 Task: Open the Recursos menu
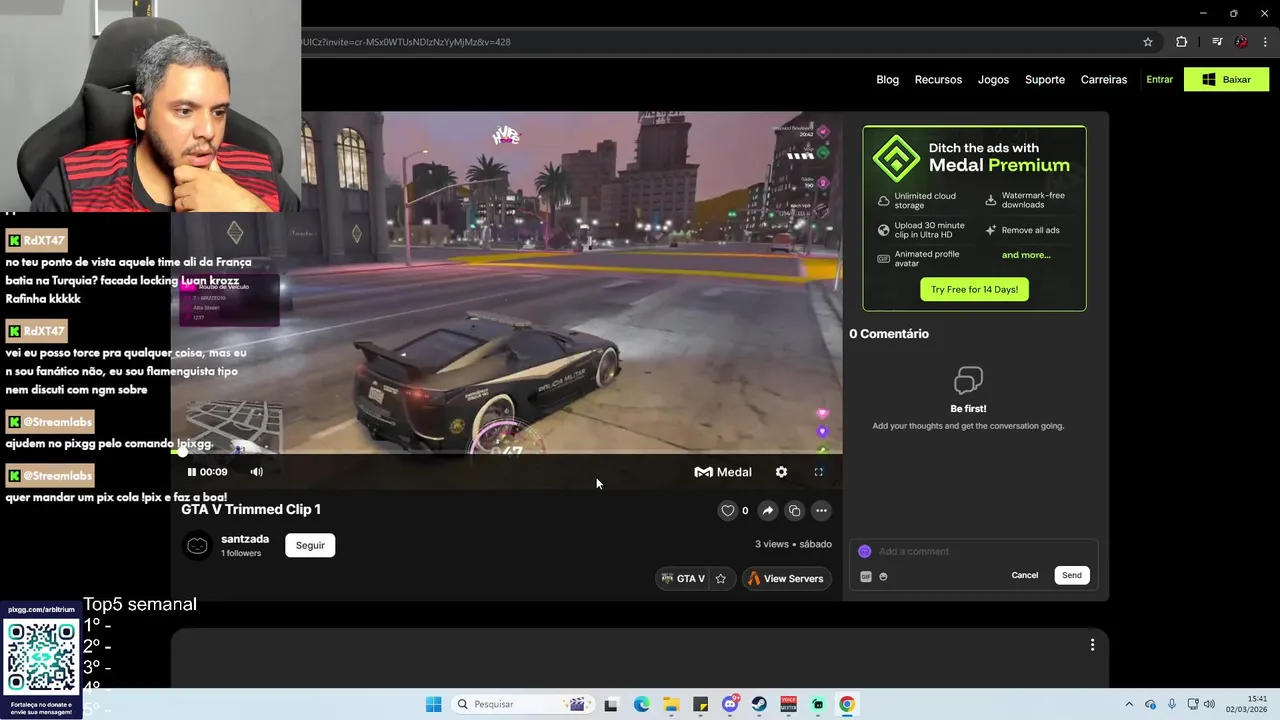(938, 80)
